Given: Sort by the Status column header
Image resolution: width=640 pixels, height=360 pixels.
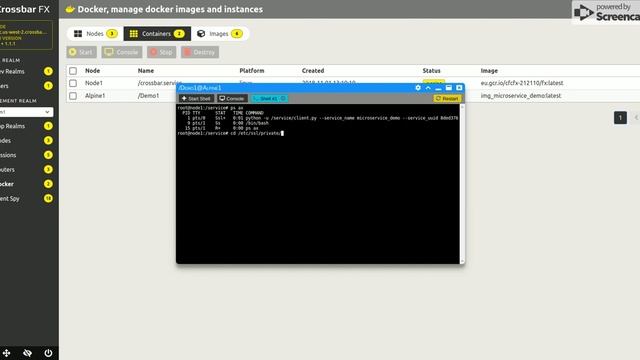Looking at the screenshot, I should click(x=431, y=71).
